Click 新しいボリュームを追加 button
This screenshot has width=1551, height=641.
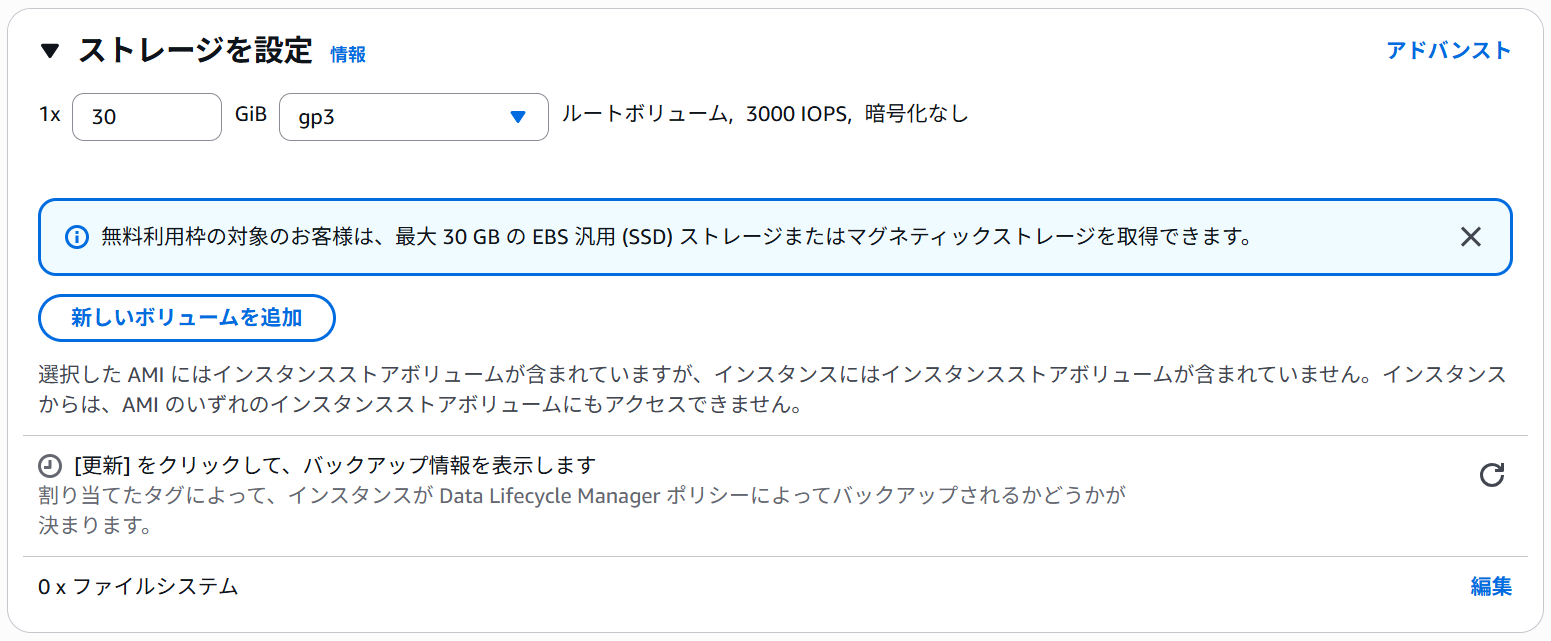(186, 318)
